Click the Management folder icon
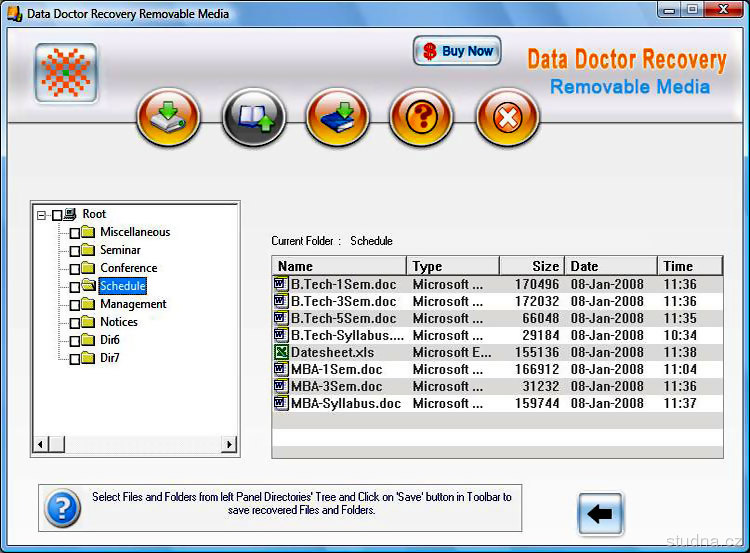The image size is (750, 553). click(x=88, y=304)
